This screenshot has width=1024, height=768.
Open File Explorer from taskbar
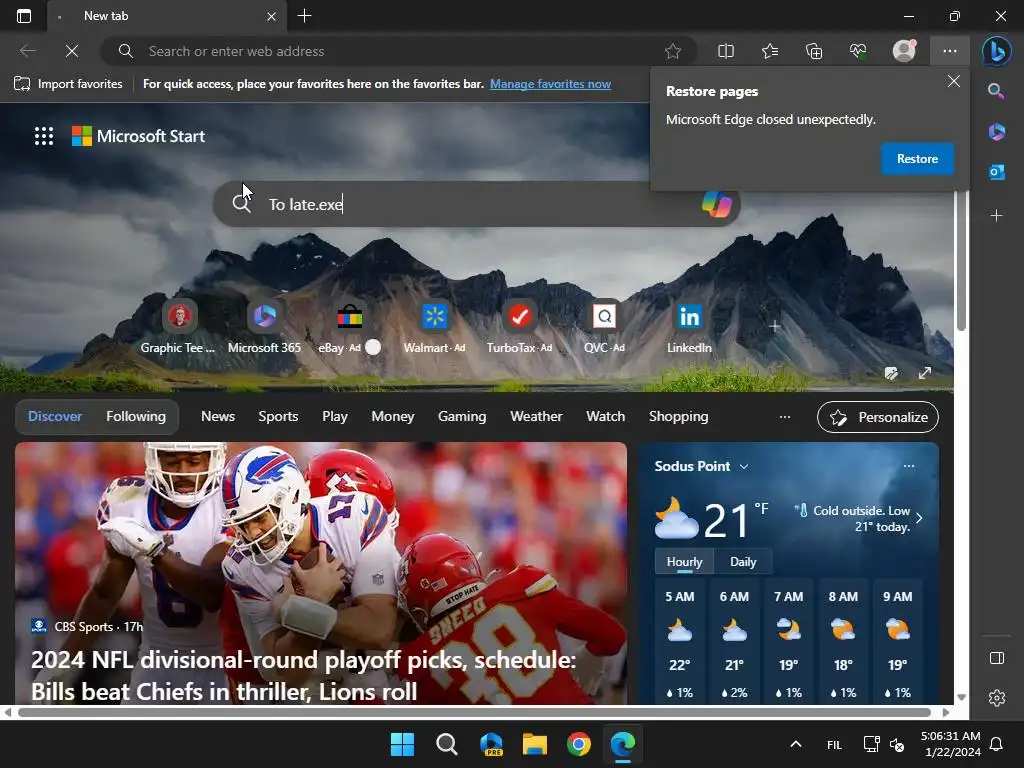(534, 744)
